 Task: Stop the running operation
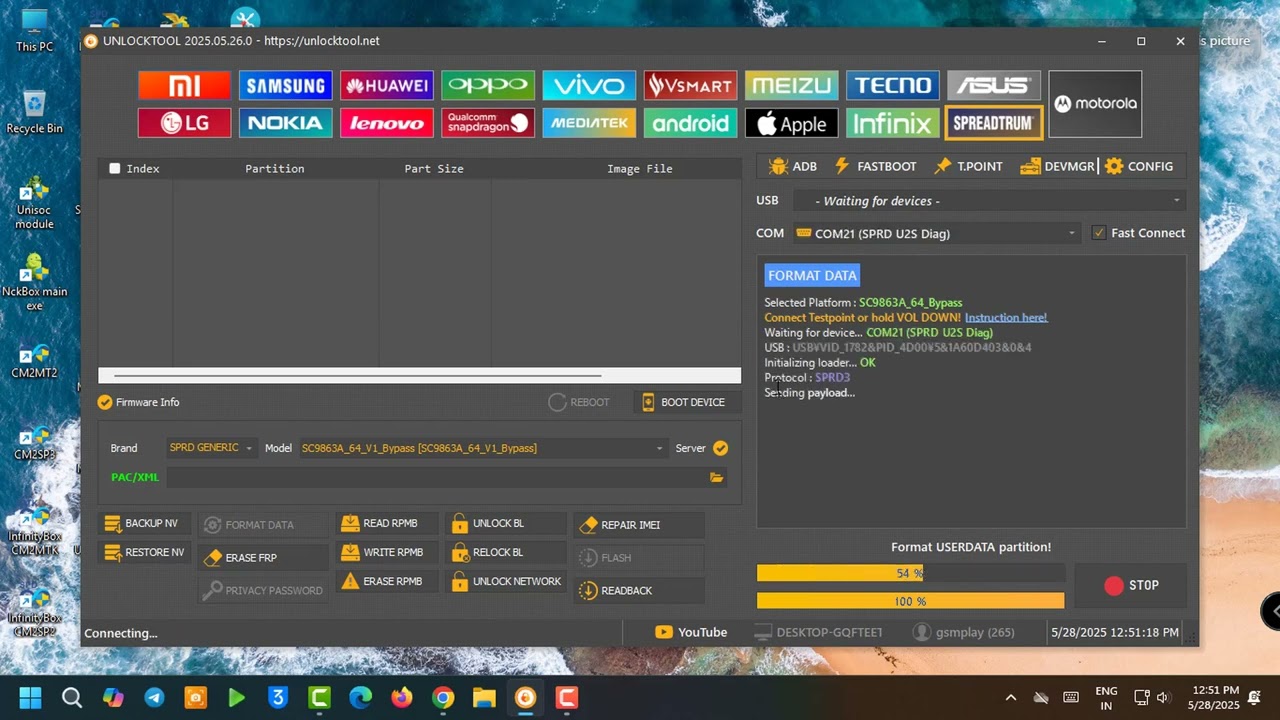pos(1131,586)
